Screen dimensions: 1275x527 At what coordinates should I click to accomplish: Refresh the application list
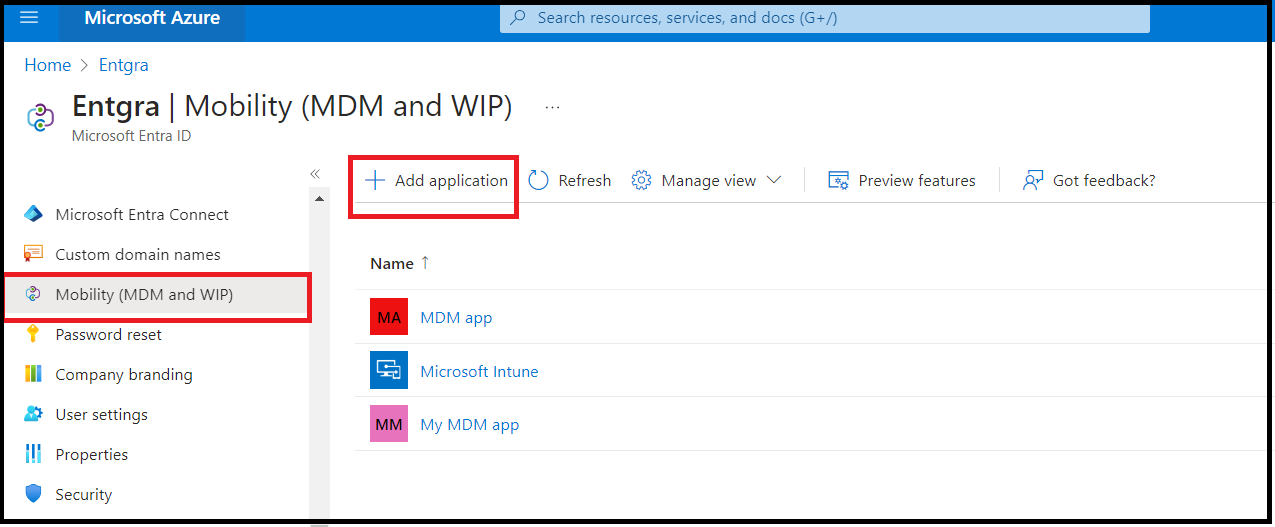tap(570, 181)
